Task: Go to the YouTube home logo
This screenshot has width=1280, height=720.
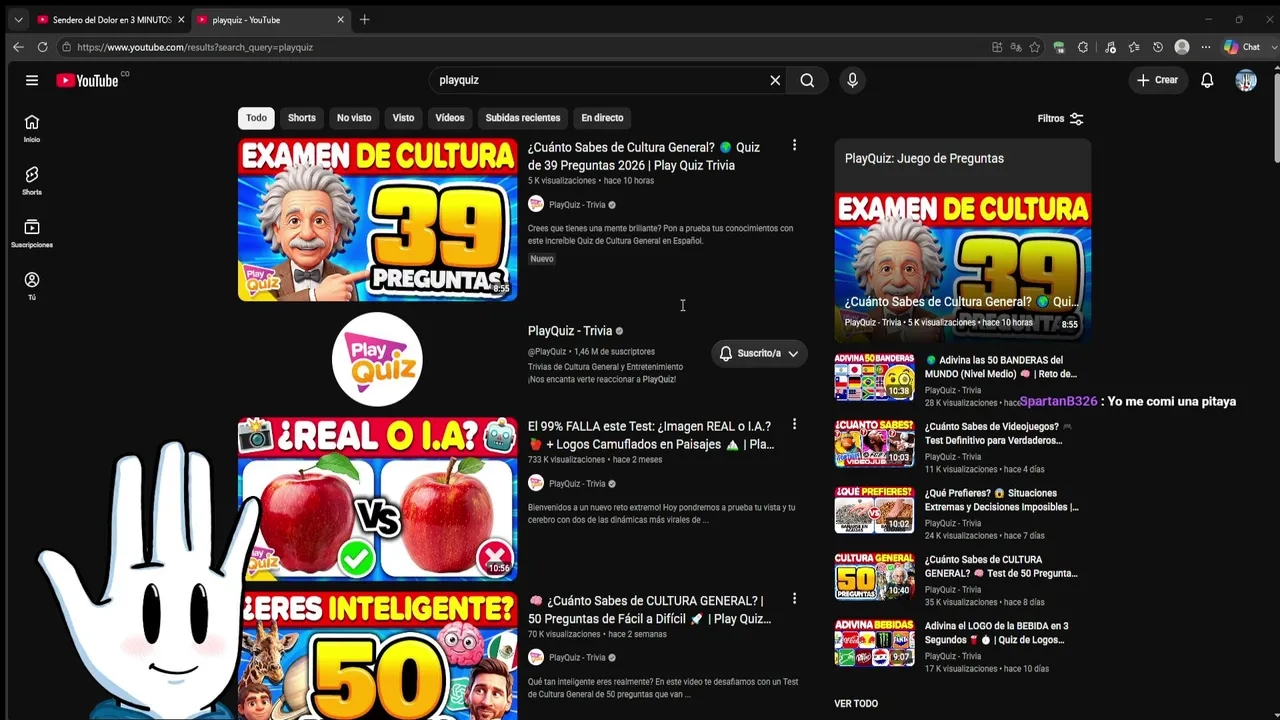Action: (88, 80)
